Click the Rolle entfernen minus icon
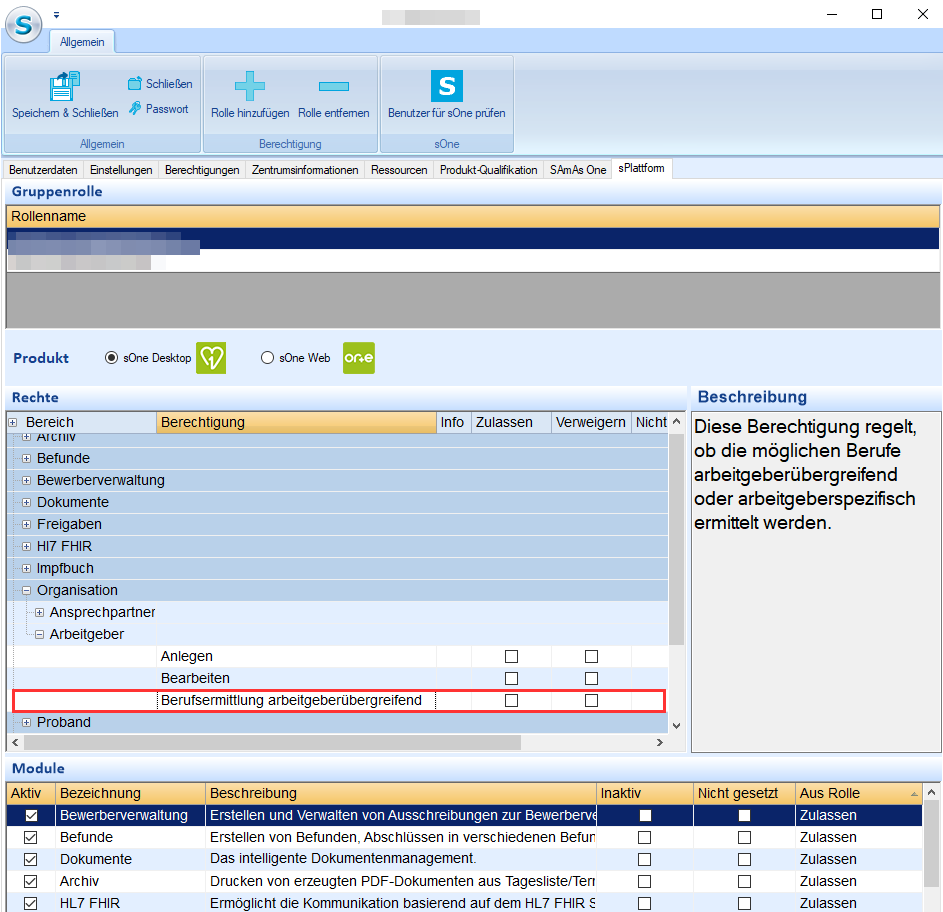 coord(333,86)
